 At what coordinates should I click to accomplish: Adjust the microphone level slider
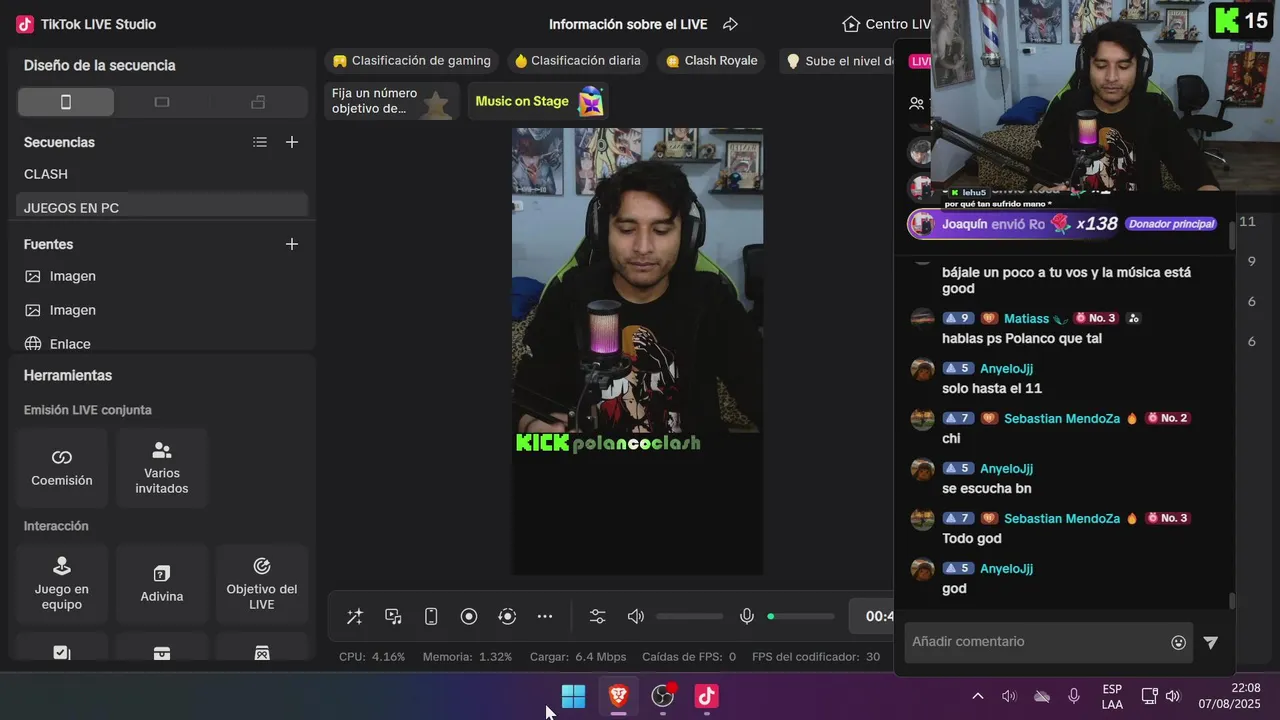click(x=801, y=617)
